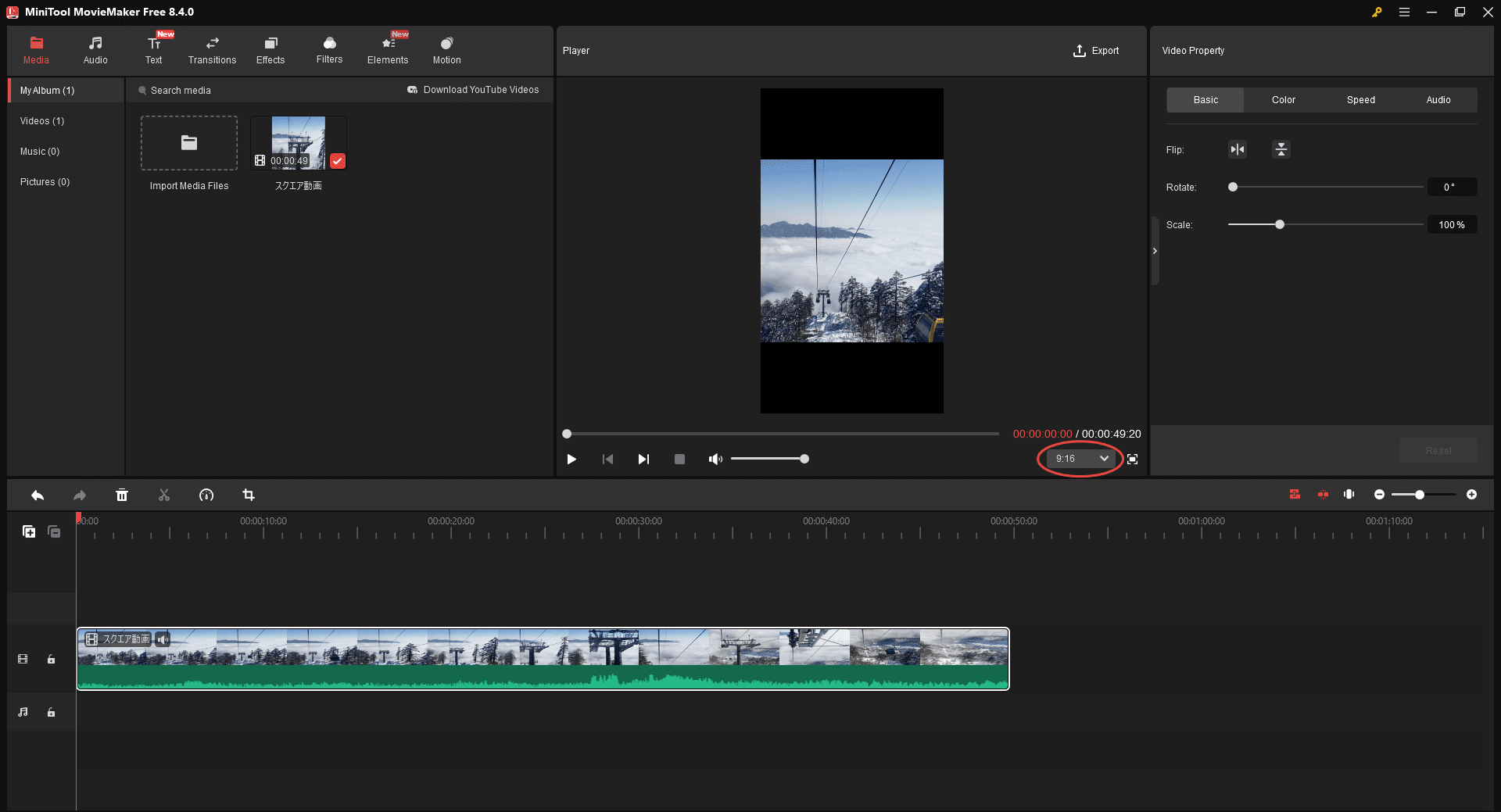
Task: Lock the video track
Action: point(51,659)
